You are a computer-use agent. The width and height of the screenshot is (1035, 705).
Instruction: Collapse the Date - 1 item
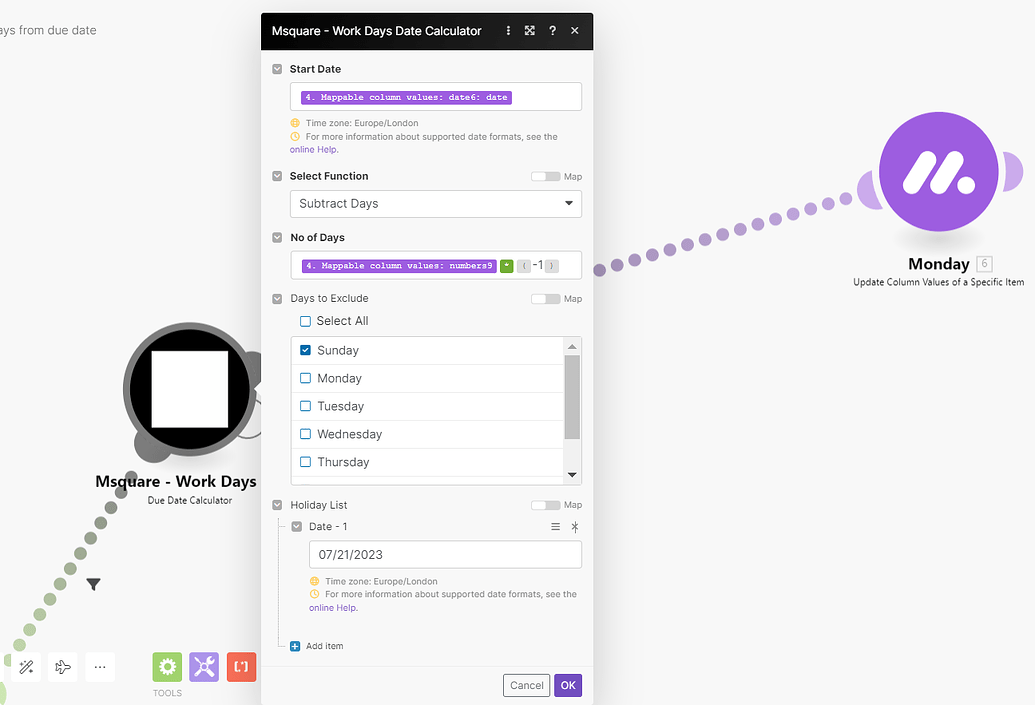(x=296, y=527)
